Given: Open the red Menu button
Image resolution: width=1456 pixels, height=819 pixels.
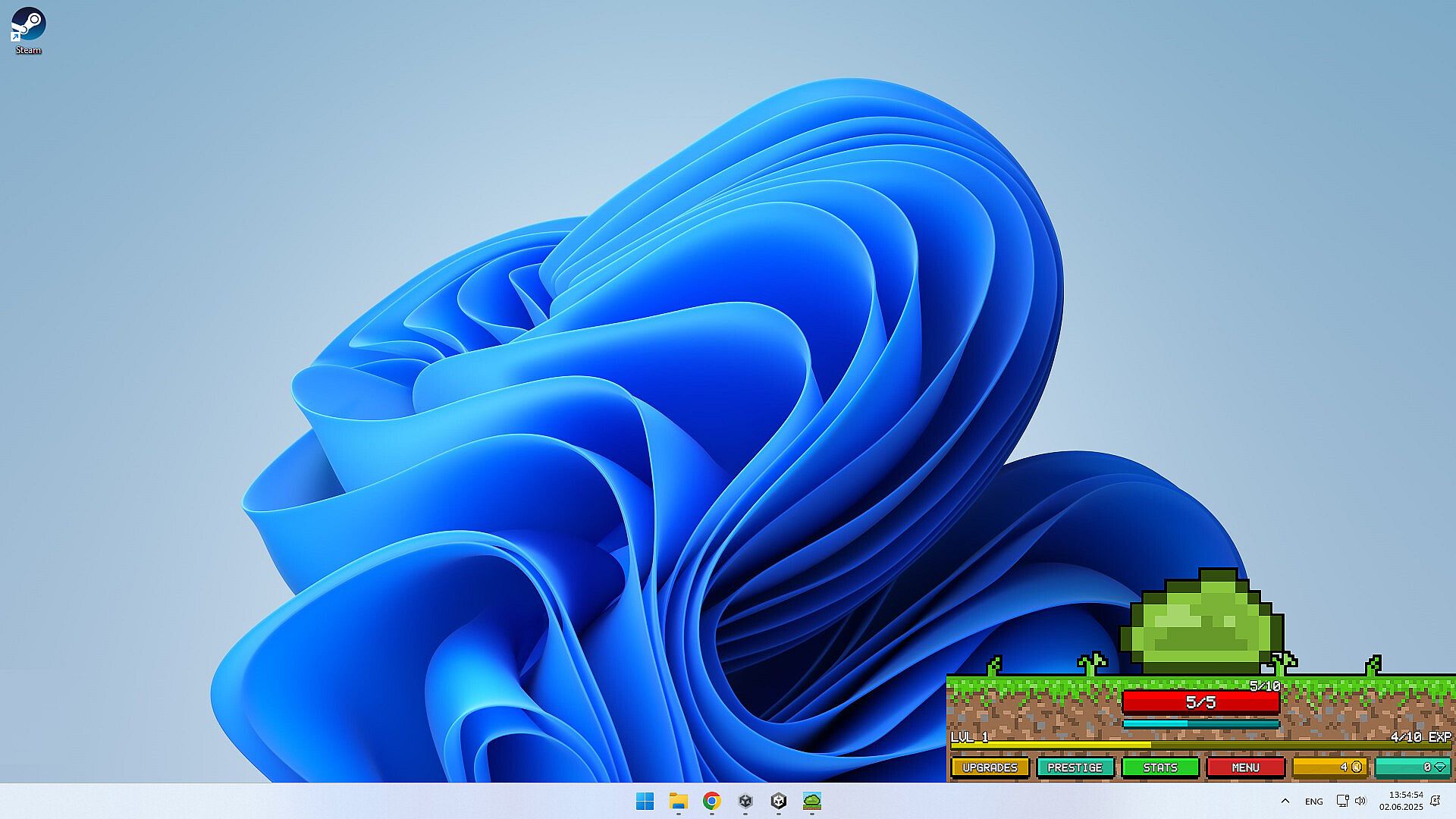Looking at the screenshot, I should pyautogui.click(x=1244, y=767).
